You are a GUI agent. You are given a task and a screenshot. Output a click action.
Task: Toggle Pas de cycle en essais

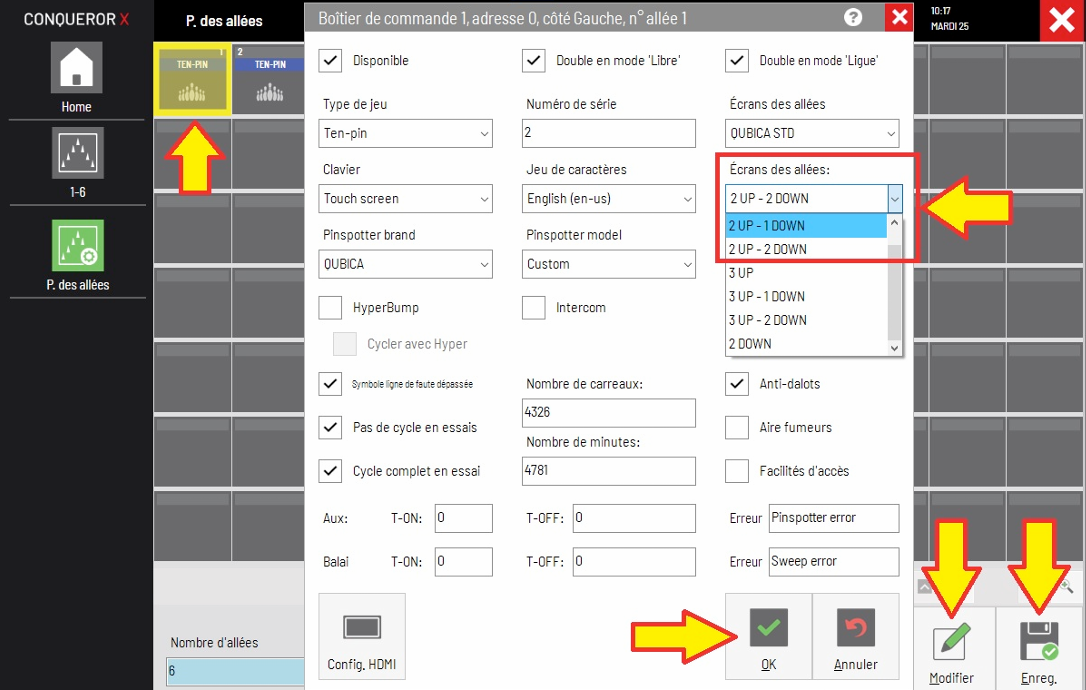coord(330,427)
